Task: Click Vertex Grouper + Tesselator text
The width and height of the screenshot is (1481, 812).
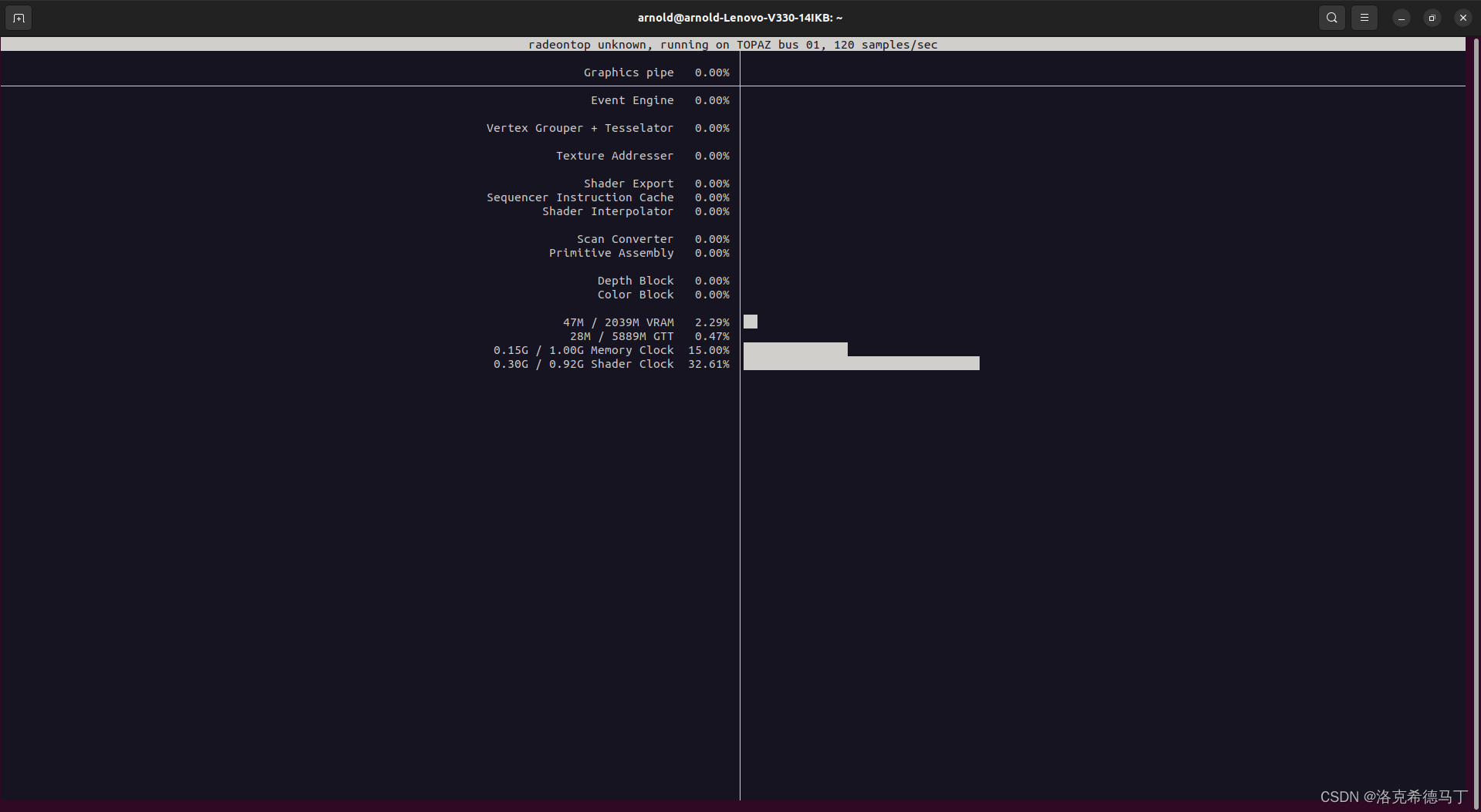Action: 580,128
